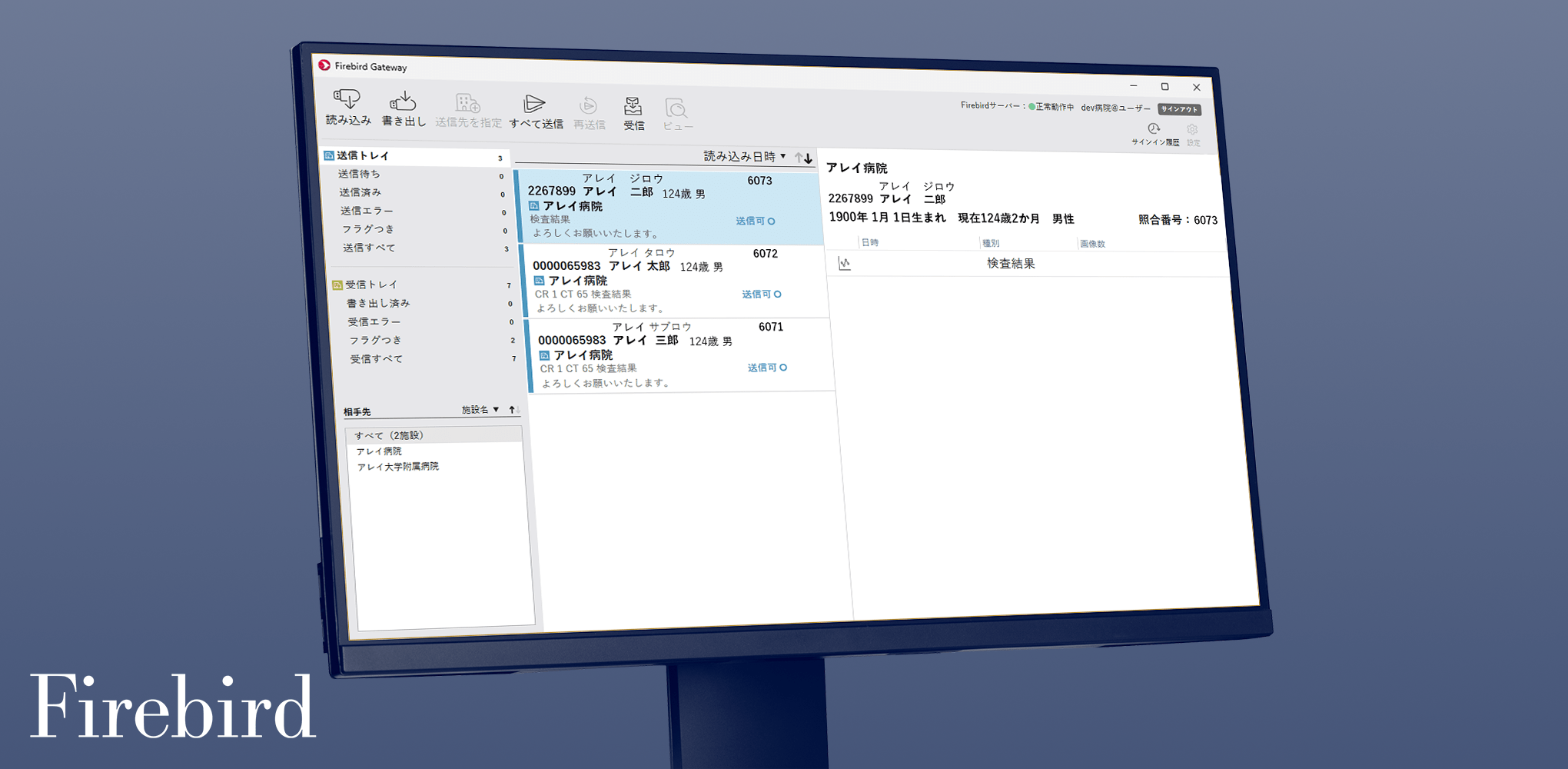Click 送信可 status on card 6072
Screen dimensions: 1568x769
point(761,295)
